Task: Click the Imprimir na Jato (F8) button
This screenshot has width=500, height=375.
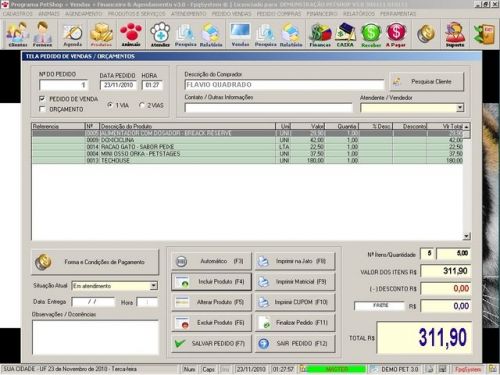Action: click(x=295, y=261)
